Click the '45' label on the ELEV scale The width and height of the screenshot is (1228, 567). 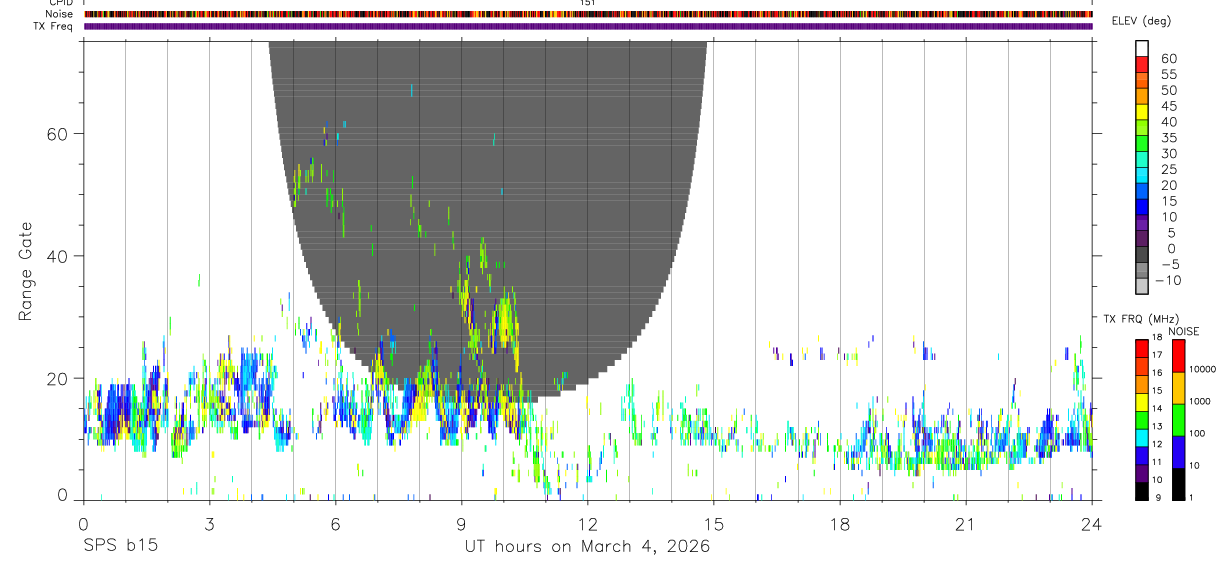pos(1168,106)
